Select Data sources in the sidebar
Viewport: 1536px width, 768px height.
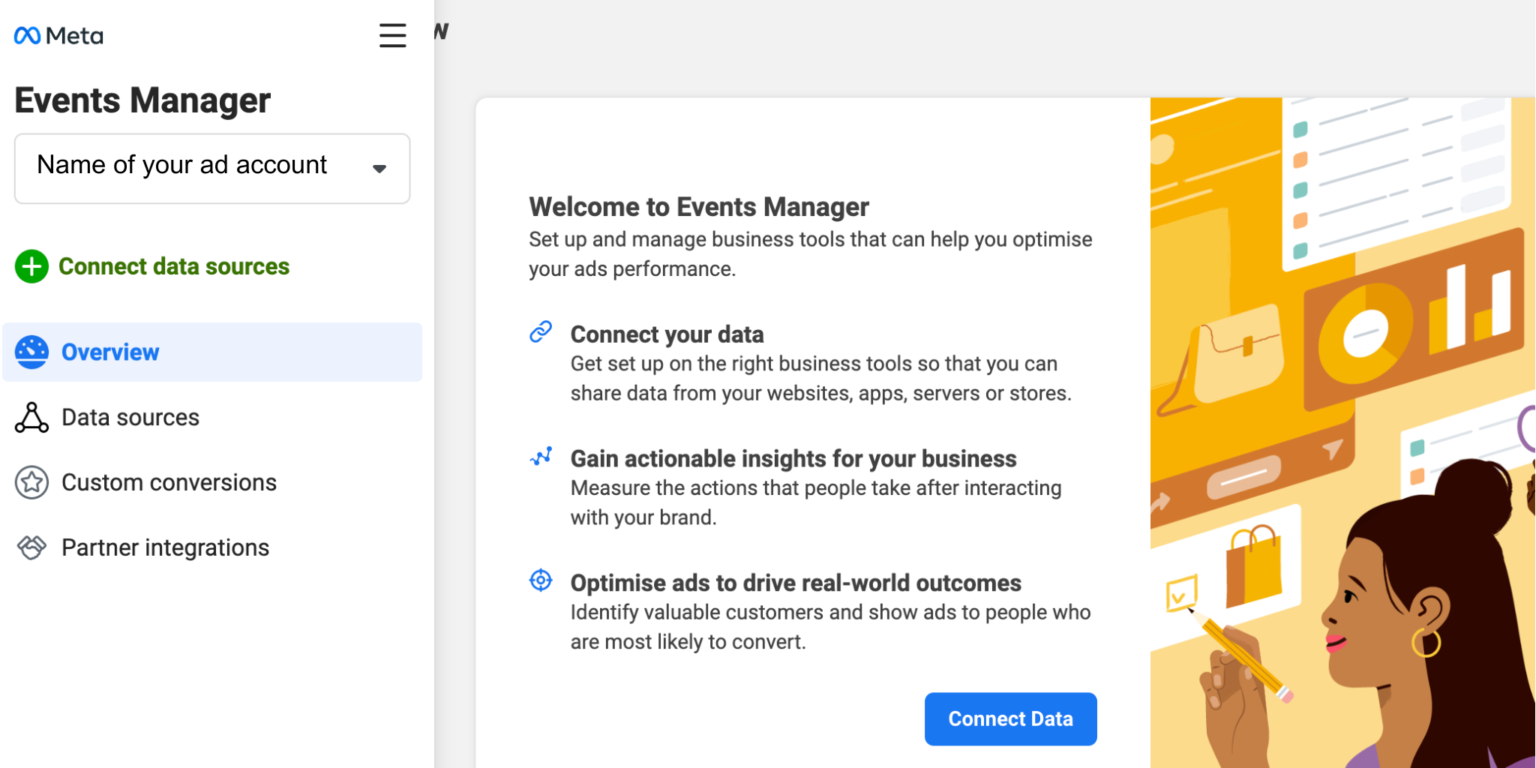click(x=130, y=417)
